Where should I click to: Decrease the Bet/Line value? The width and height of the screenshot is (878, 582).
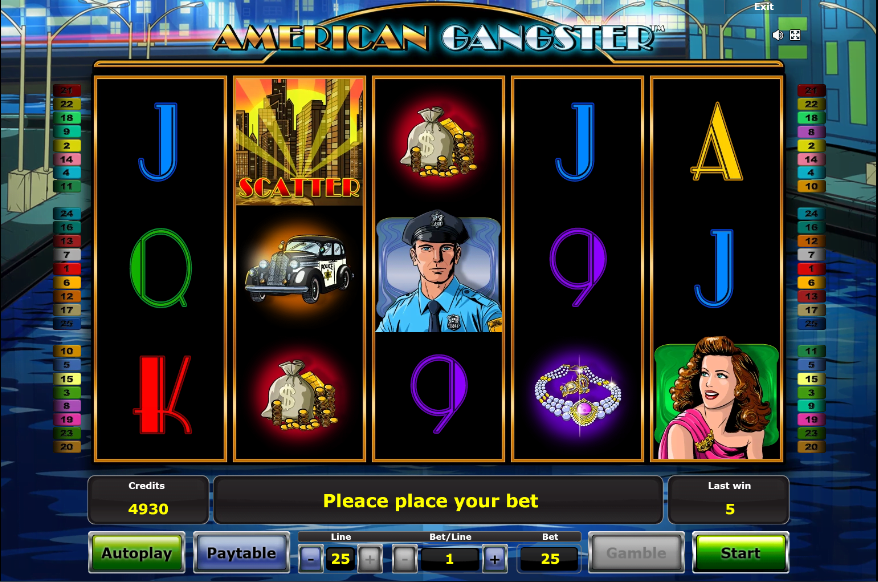[405, 559]
